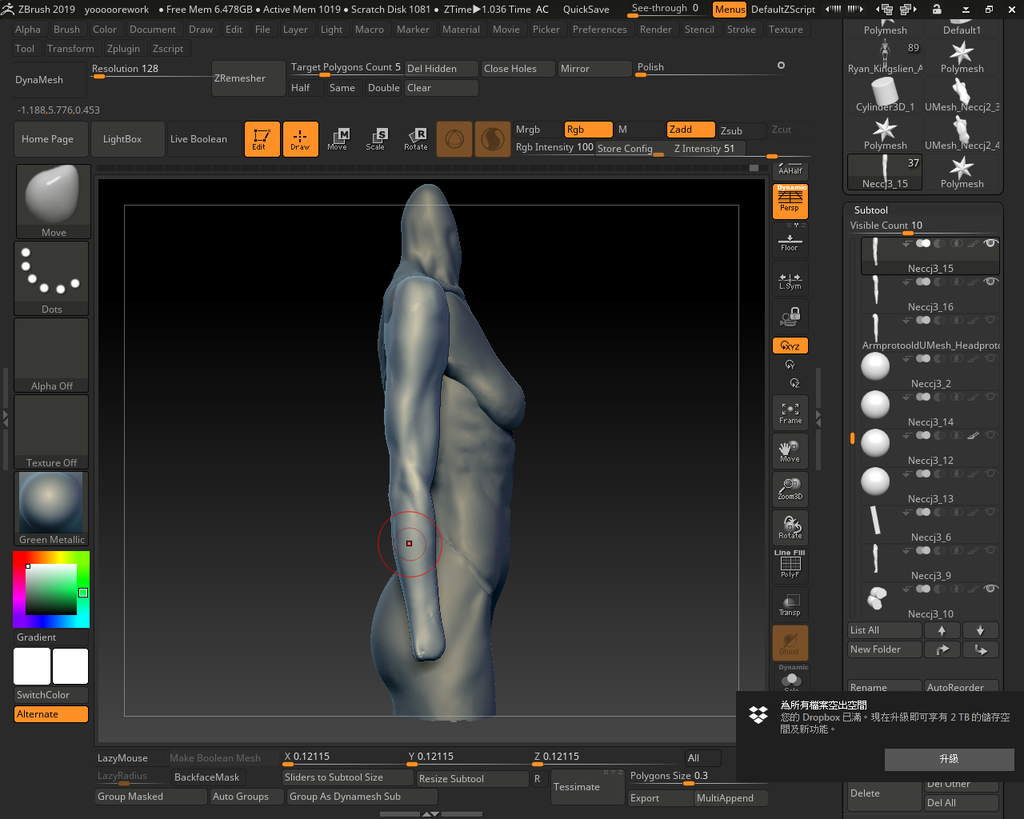Open the Green Metallic material selector
The width and height of the screenshot is (1024, 819).
click(52, 508)
